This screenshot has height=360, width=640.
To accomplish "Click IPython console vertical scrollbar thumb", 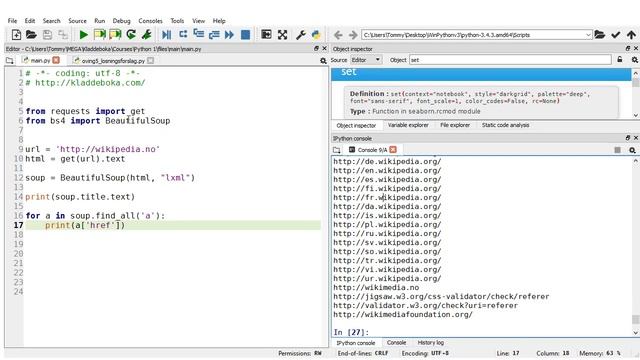I will (636, 319).
